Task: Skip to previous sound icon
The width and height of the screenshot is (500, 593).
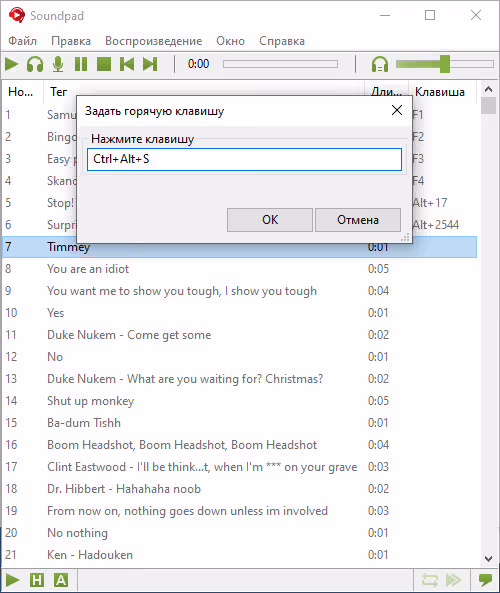Action: tap(127, 64)
